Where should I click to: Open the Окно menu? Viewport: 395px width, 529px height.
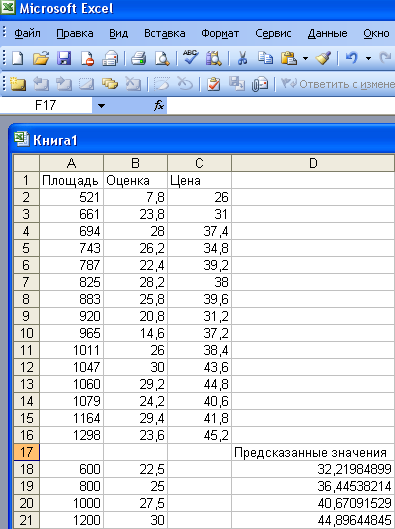click(x=376, y=33)
